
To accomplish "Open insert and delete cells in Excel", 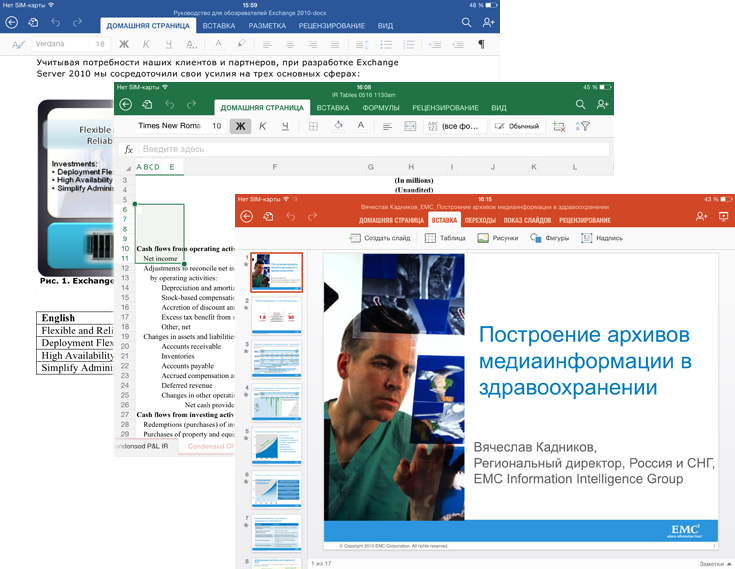I will 559,126.
